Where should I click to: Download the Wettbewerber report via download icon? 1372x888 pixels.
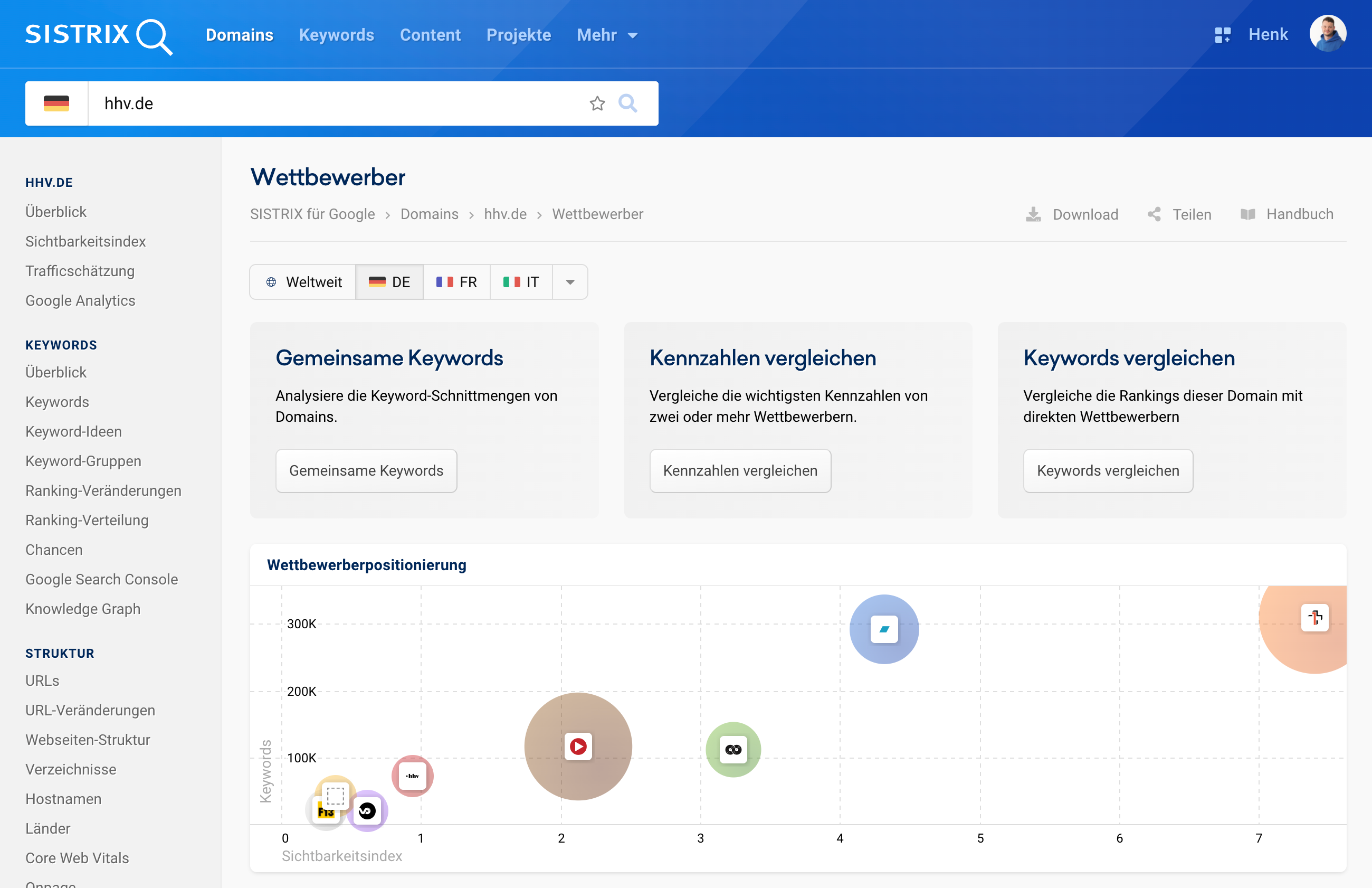1033,214
